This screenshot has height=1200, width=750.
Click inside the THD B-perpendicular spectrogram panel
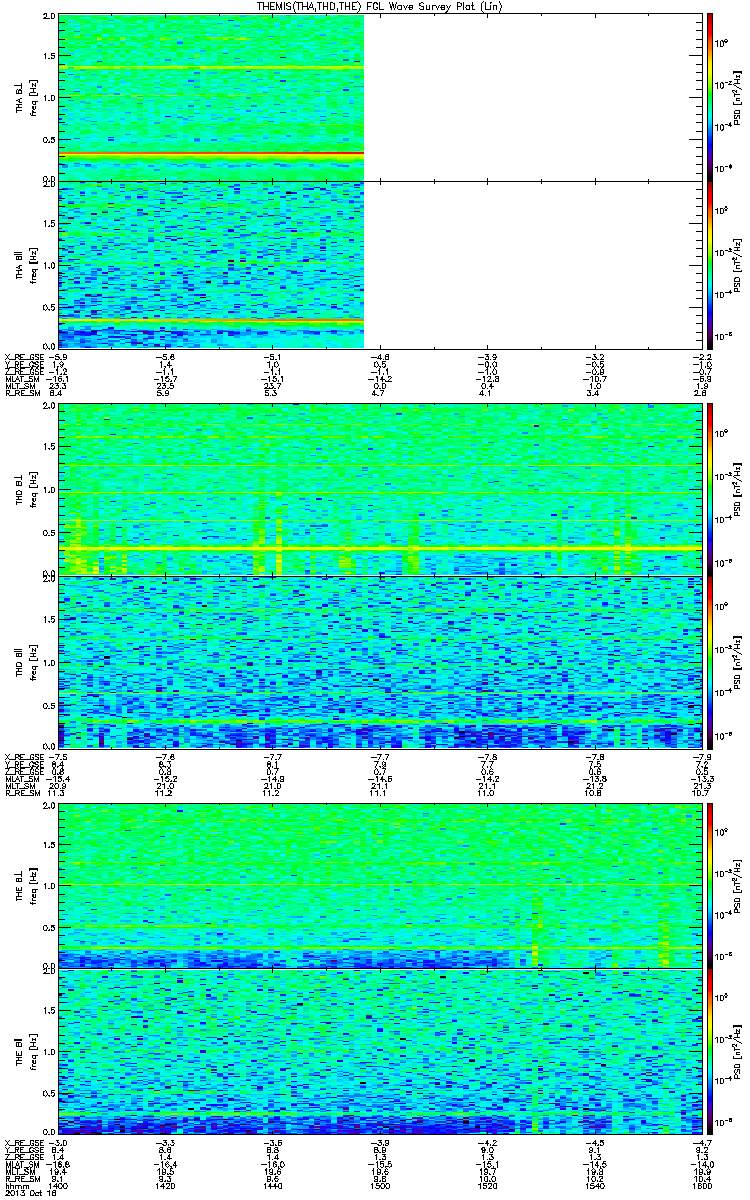click(379, 489)
